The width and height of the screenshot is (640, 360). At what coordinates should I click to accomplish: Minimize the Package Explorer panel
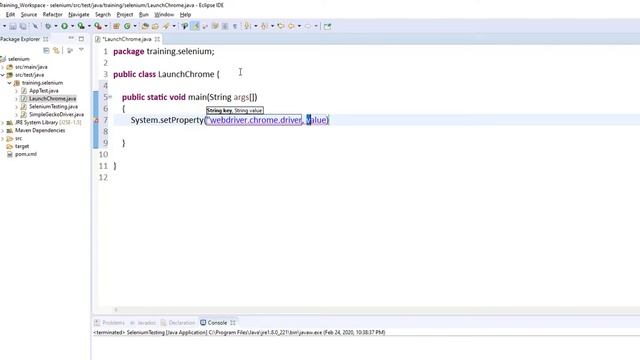coord(71,38)
